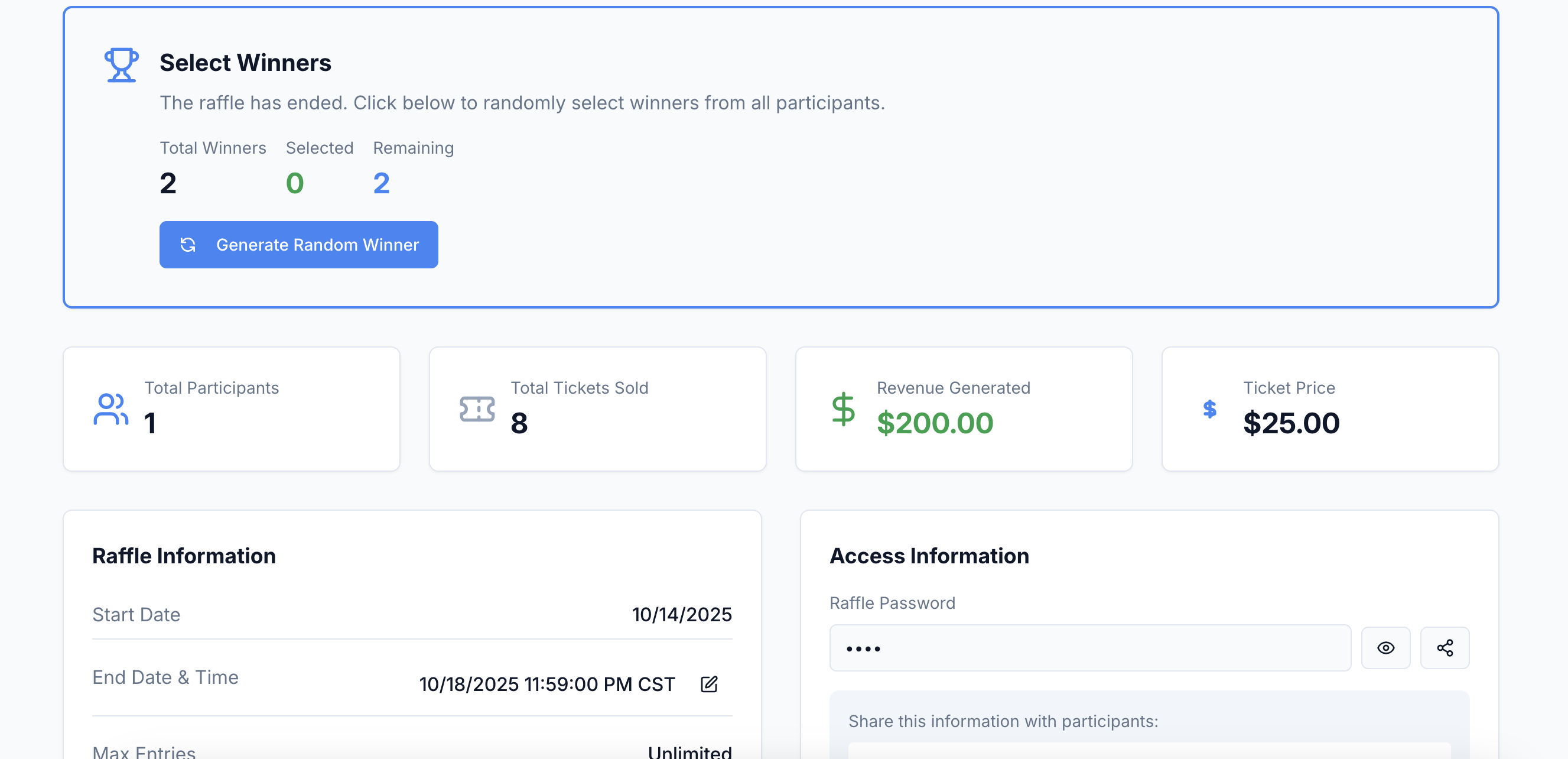Click the Remaining winners count of 2
The width and height of the screenshot is (1568, 759).
pyautogui.click(x=381, y=183)
